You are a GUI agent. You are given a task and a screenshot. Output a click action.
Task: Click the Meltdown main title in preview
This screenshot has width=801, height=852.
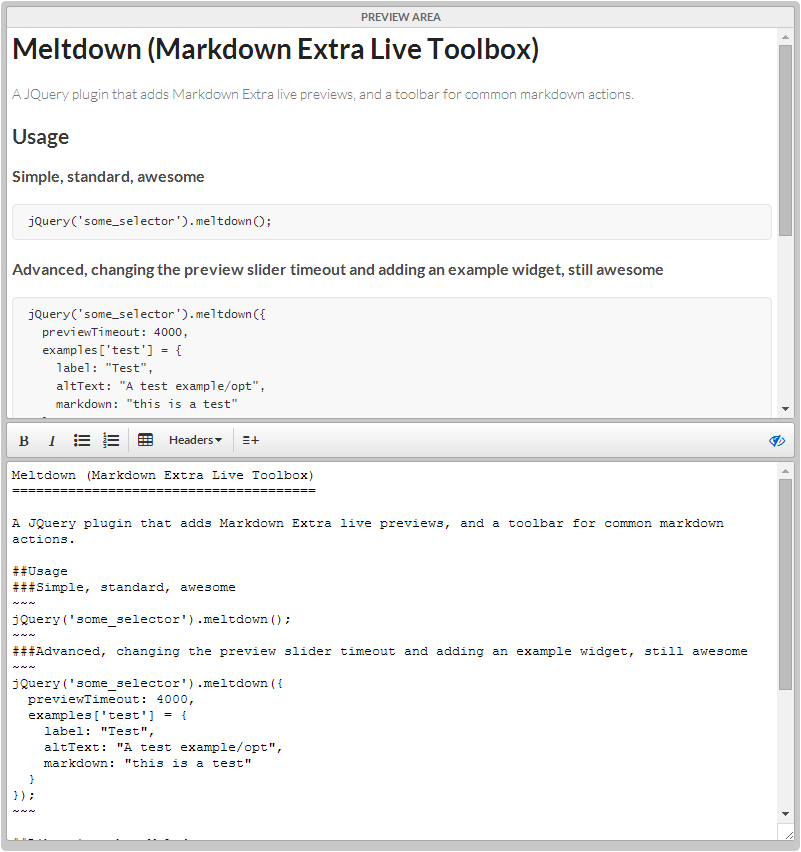[276, 49]
